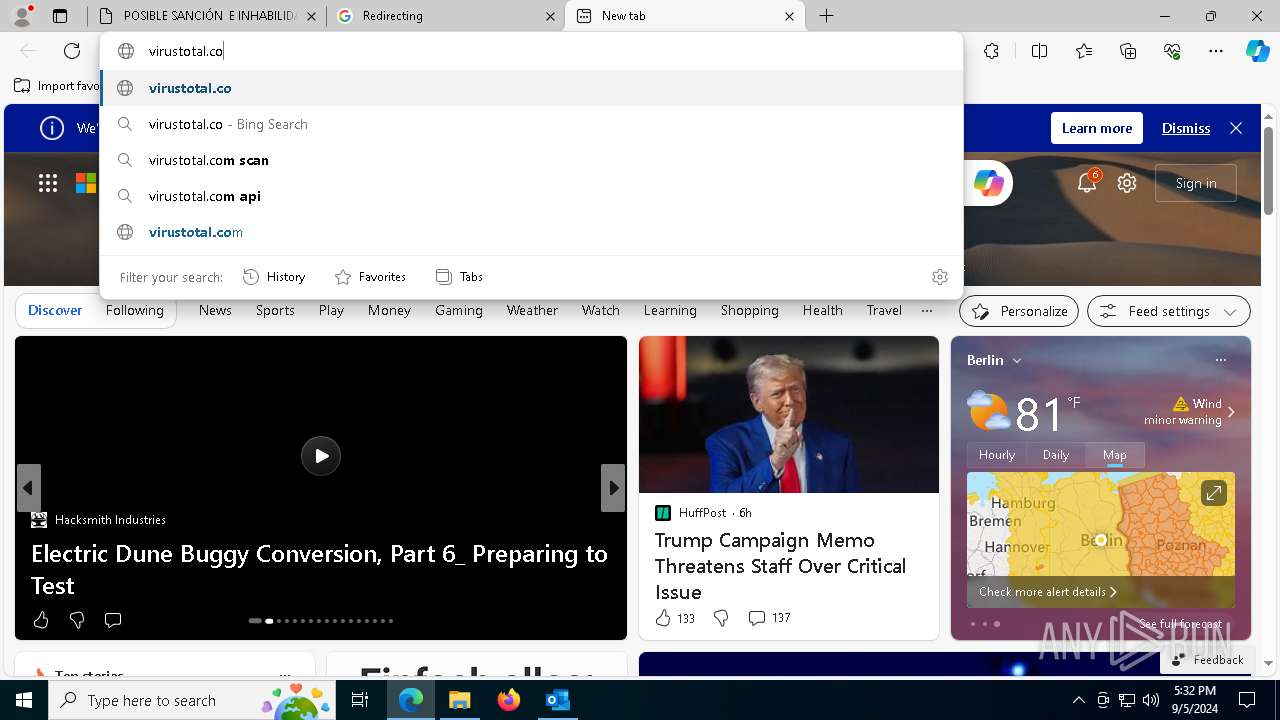Click the Dismiss link in banner
This screenshot has height=720, width=1280.
point(1186,128)
